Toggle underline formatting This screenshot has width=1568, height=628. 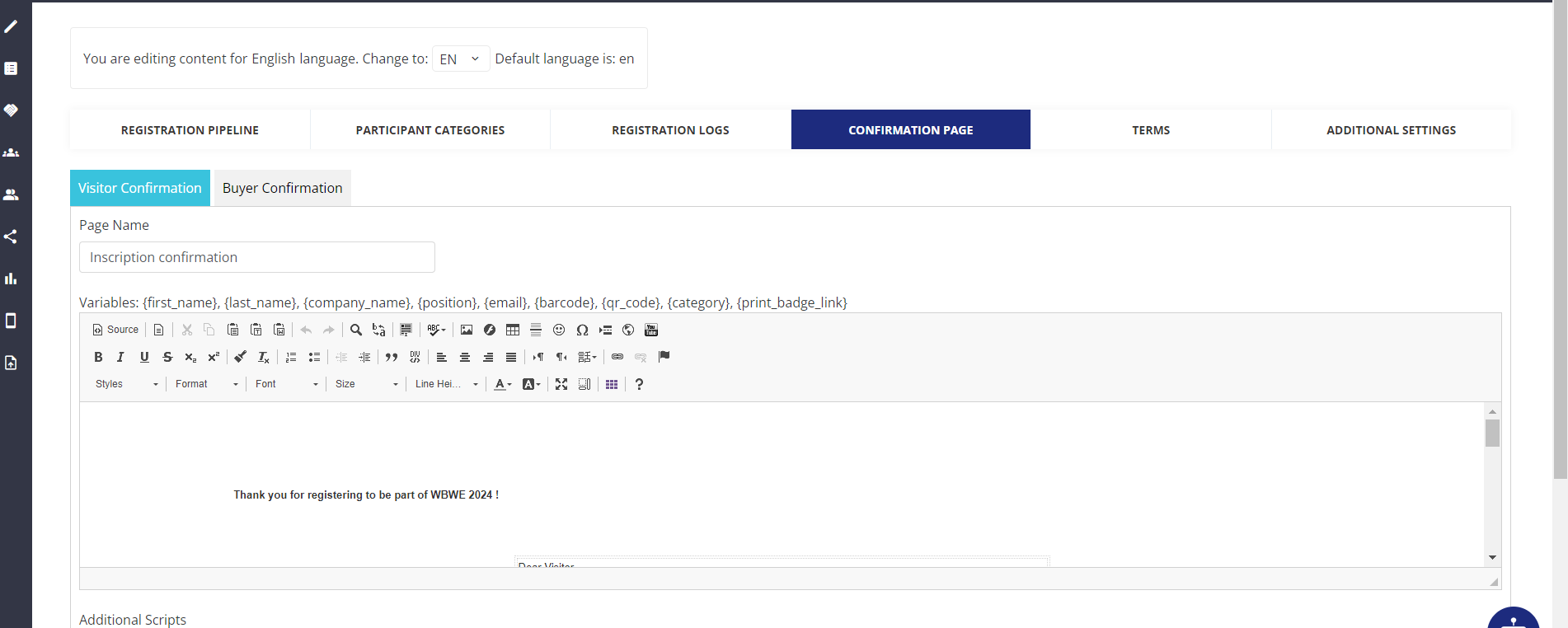pos(144,357)
